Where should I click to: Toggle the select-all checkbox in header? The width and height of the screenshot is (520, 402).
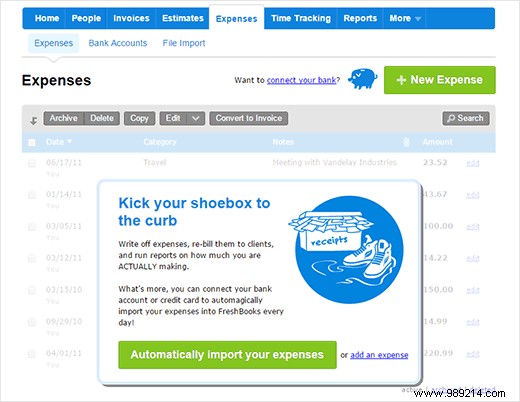pos(32,142)
